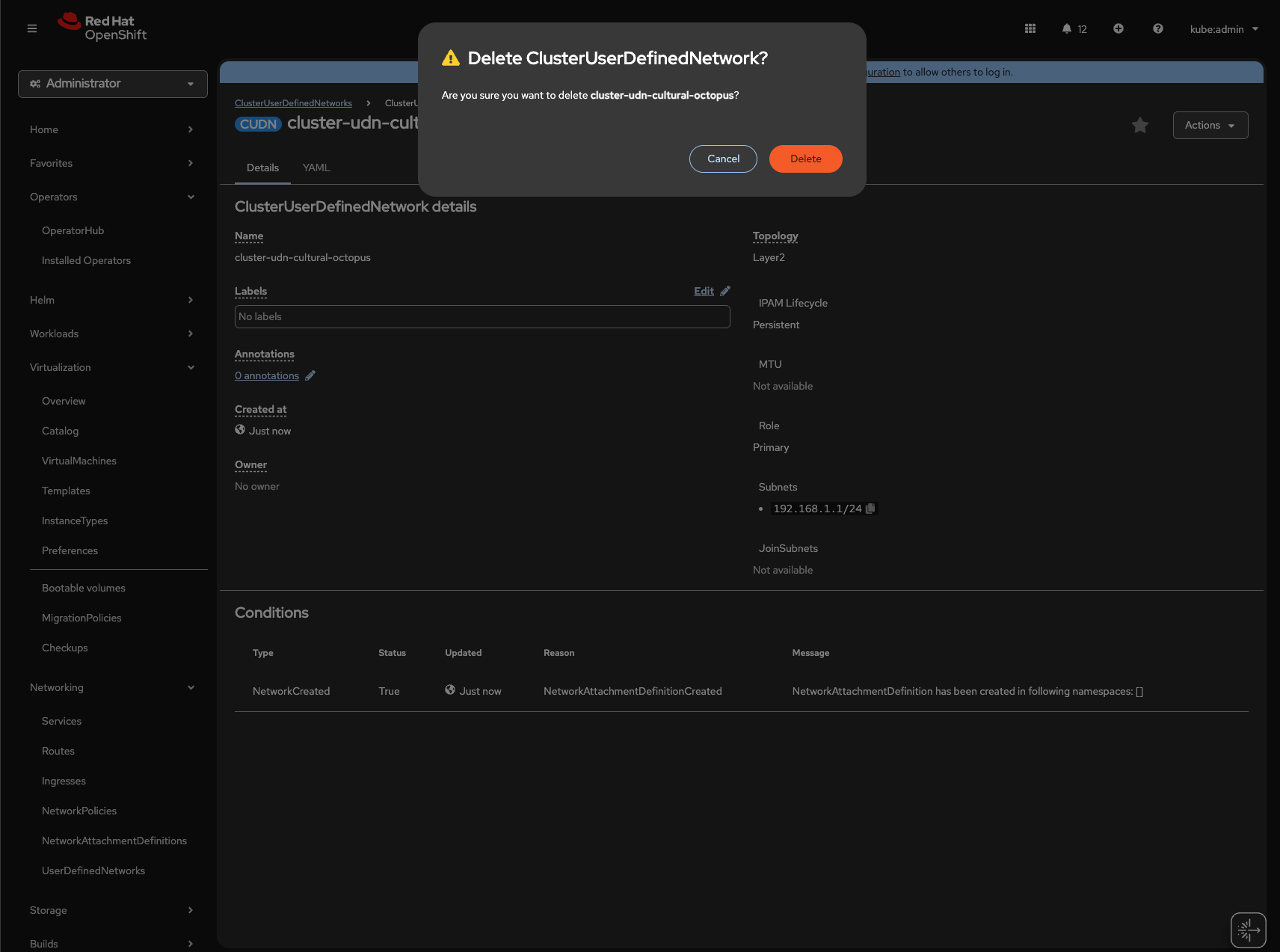Screen dimensions: 1280x952
Task: Collapse the Networking navigation section
Action: (x=112, y=687)
